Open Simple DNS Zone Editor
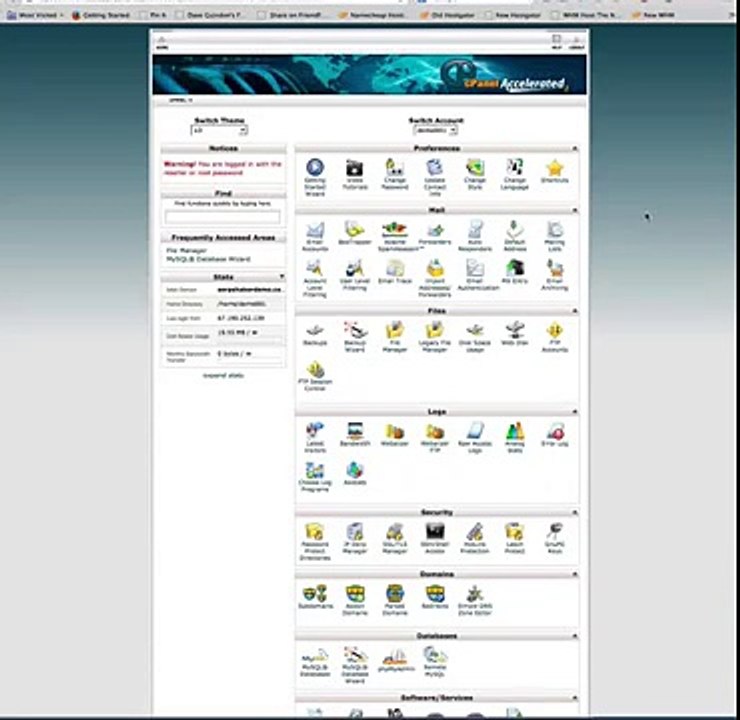Image resolution: width=740 pixels, height=720 pixels. (475, 594)
